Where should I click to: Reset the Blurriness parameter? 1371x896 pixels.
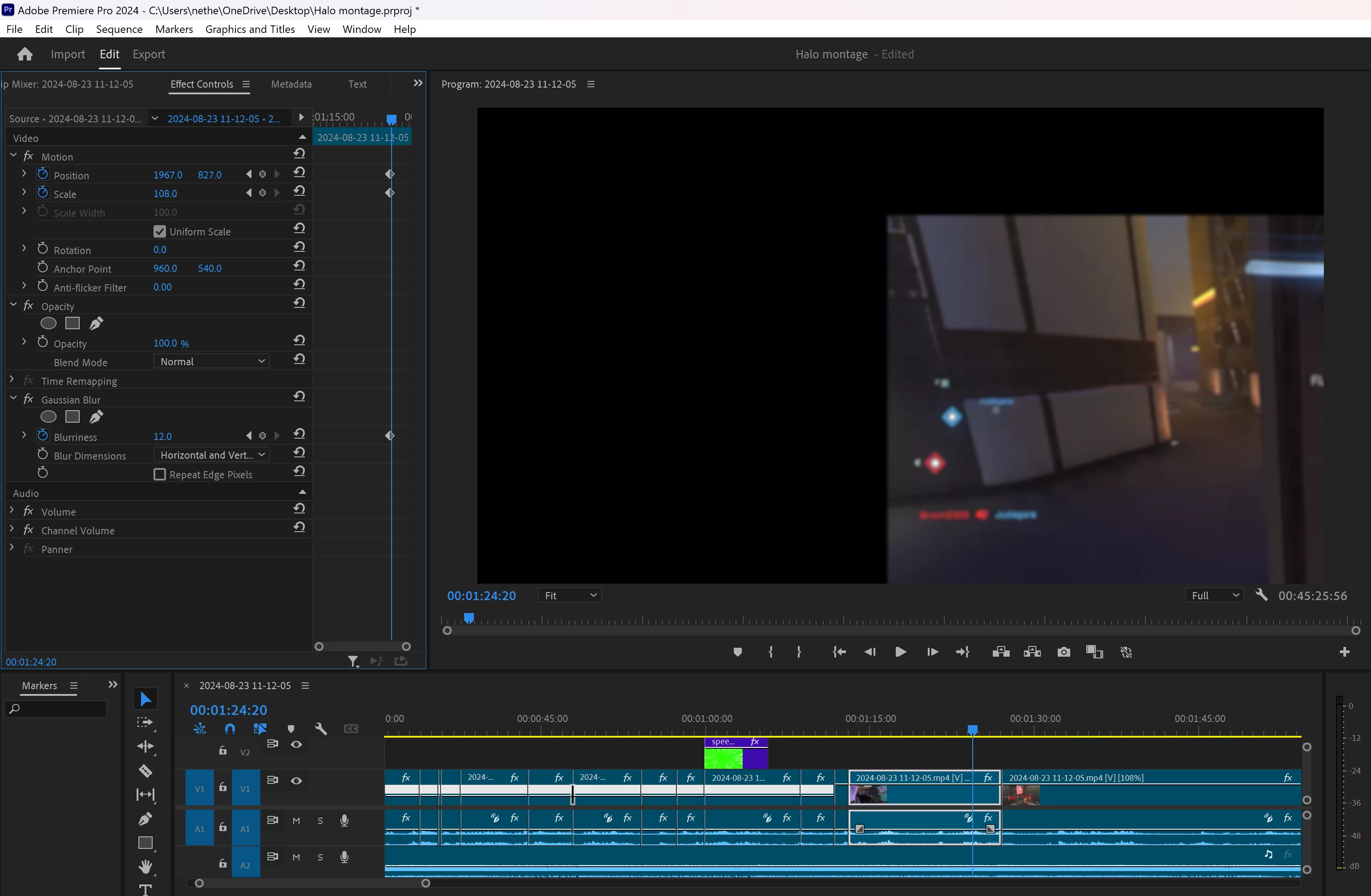point(299,435)
